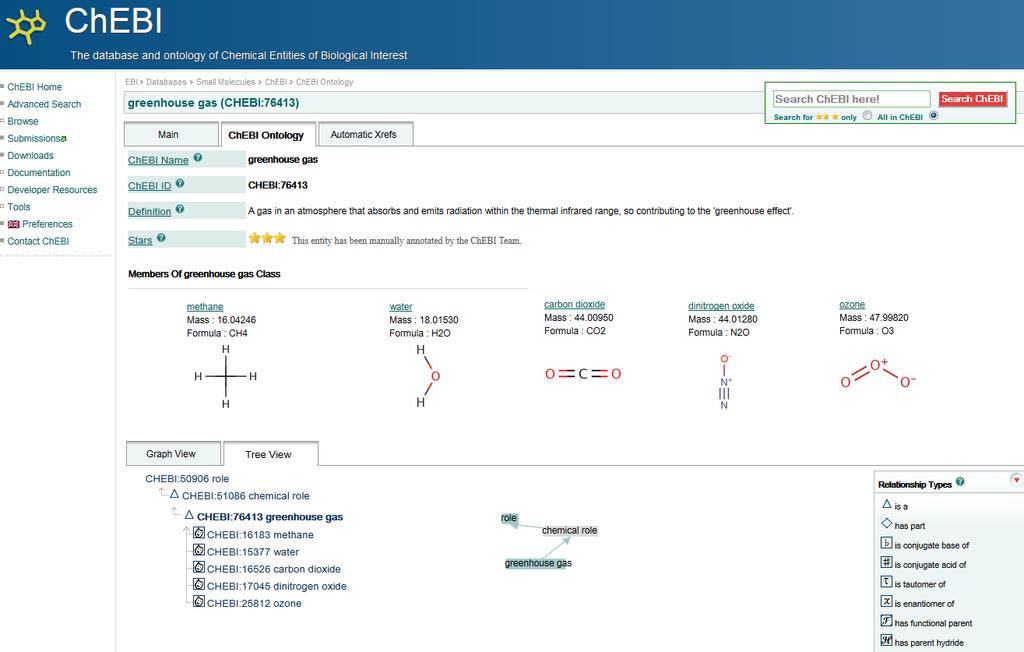Open Contact ChEBI sidebar link
Screen dimensions: 1024x652
(38, 241)
